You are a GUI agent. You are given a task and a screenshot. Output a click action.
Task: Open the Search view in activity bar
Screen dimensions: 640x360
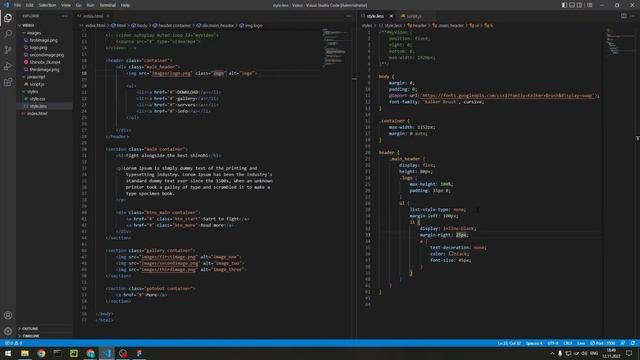coord(8,33)
